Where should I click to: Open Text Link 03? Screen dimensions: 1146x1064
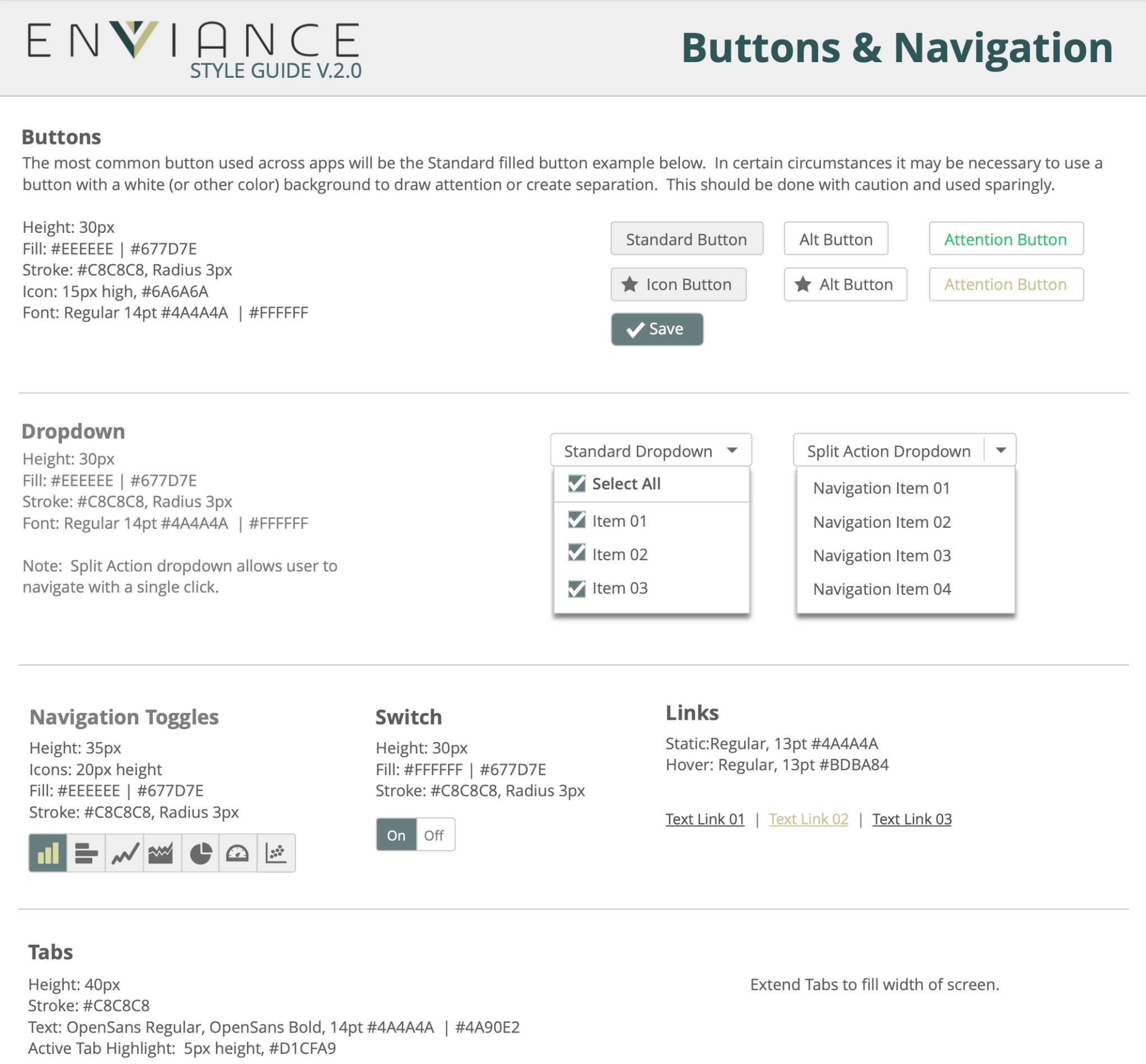pos(912,819)
